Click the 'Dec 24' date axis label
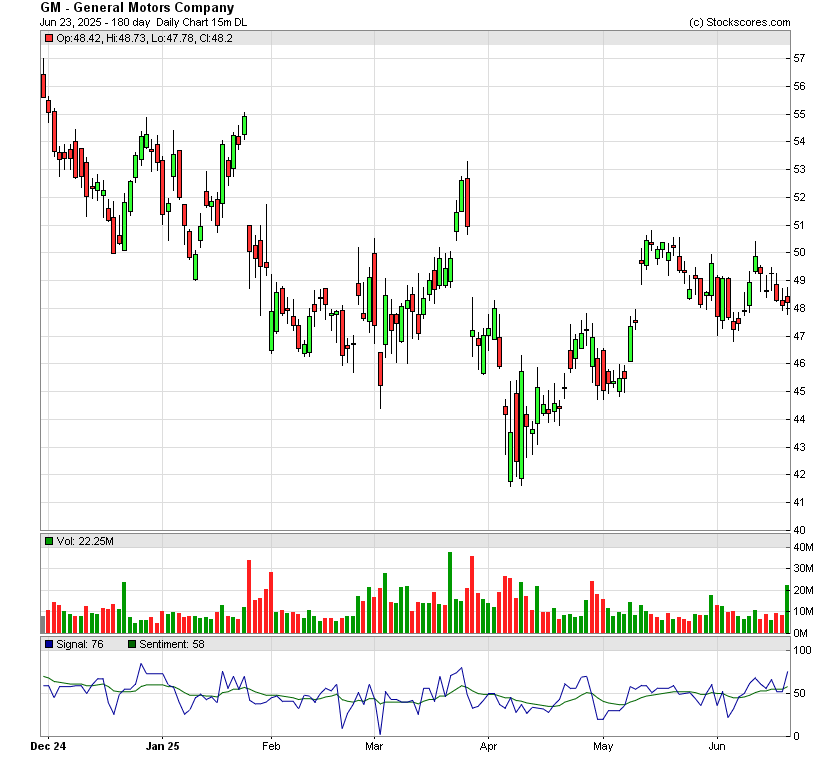This screenshot has height=767, width=830. coord(48,746)
